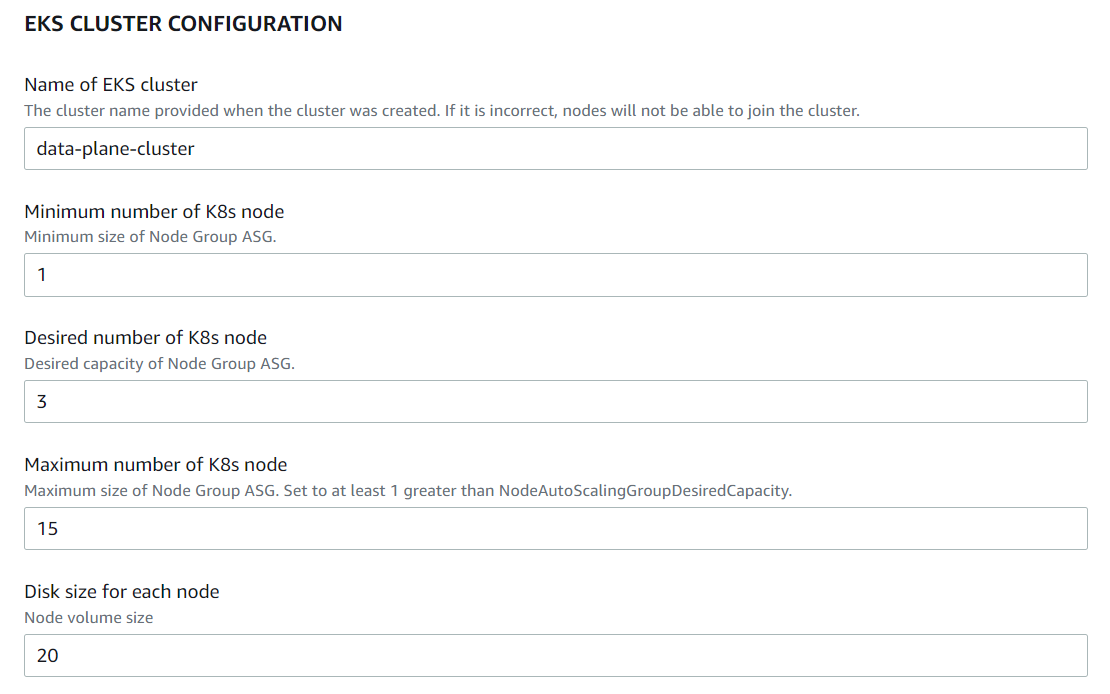Click the 'Disk size for each node' label

[x=122, y=591]
